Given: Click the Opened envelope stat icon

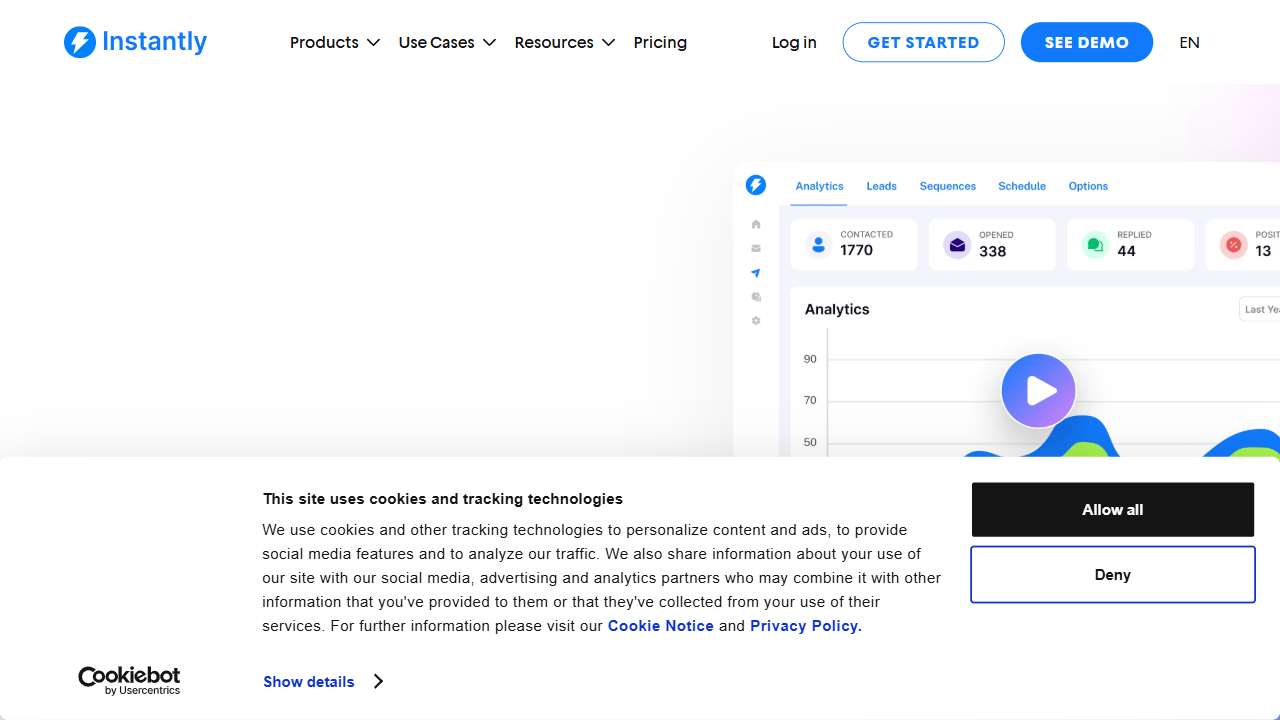Looking at the screenshot, I should pyautogui.click(x=957, y=244).
